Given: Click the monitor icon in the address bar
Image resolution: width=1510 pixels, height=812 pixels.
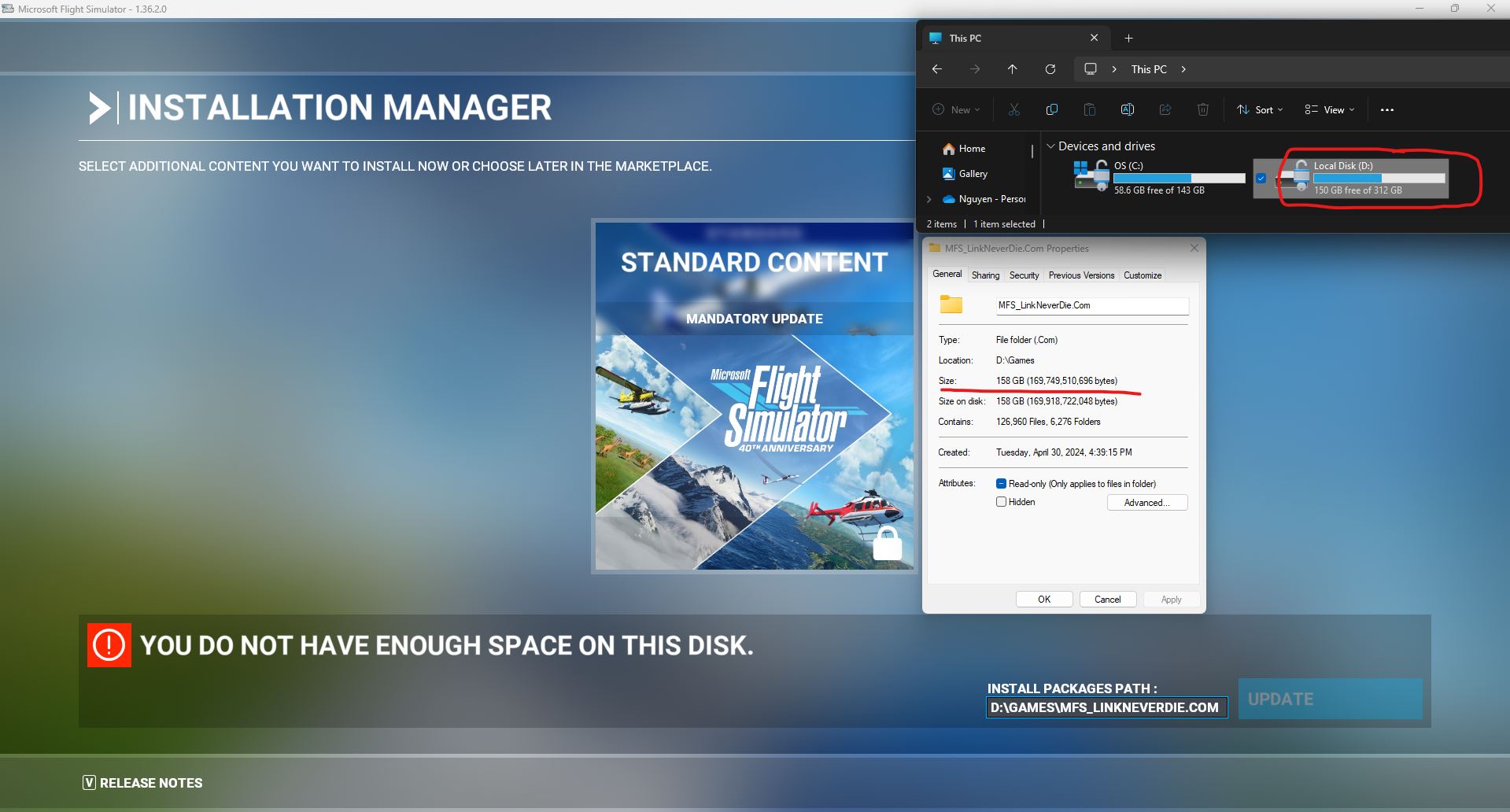Looking at the screenshot, I should [1090, 69].
